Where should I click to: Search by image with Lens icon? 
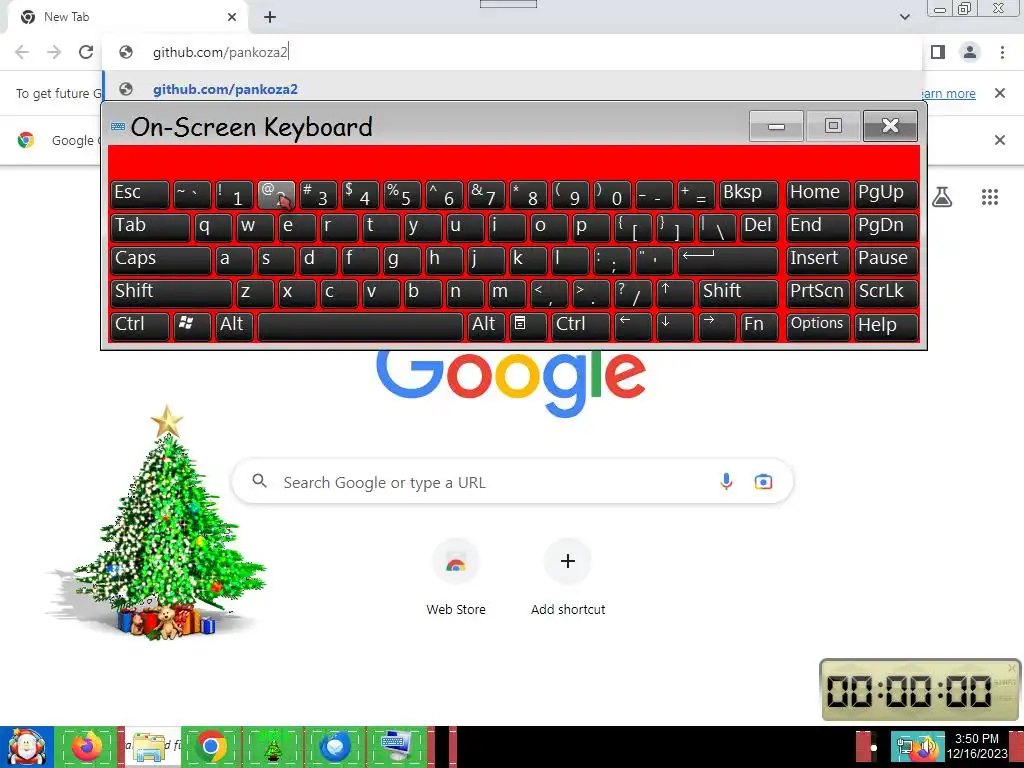click(763, 482)
